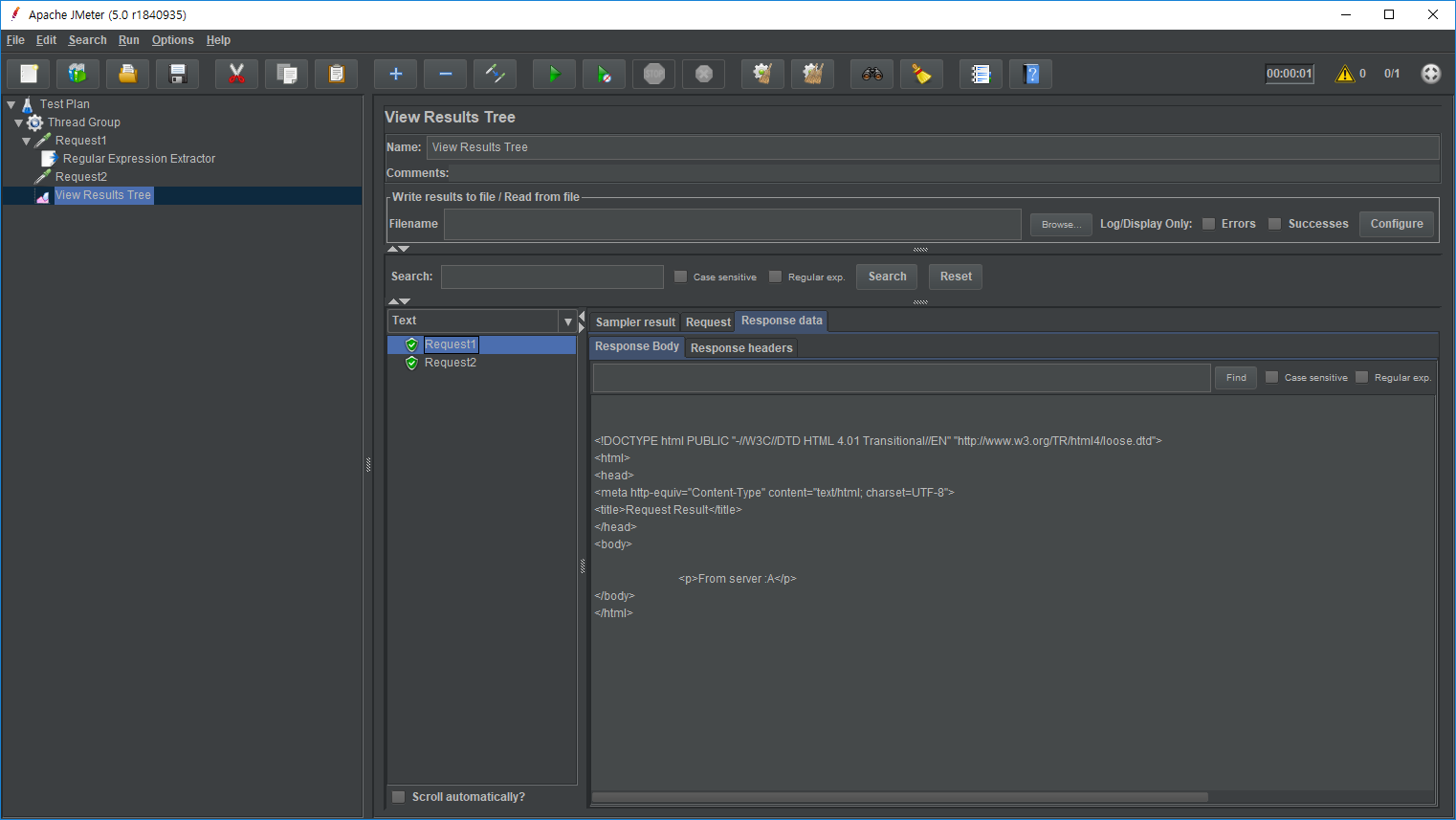Click the Paste clipboard icon
This screenshot has height=820, width=1456.
[337, 74]
